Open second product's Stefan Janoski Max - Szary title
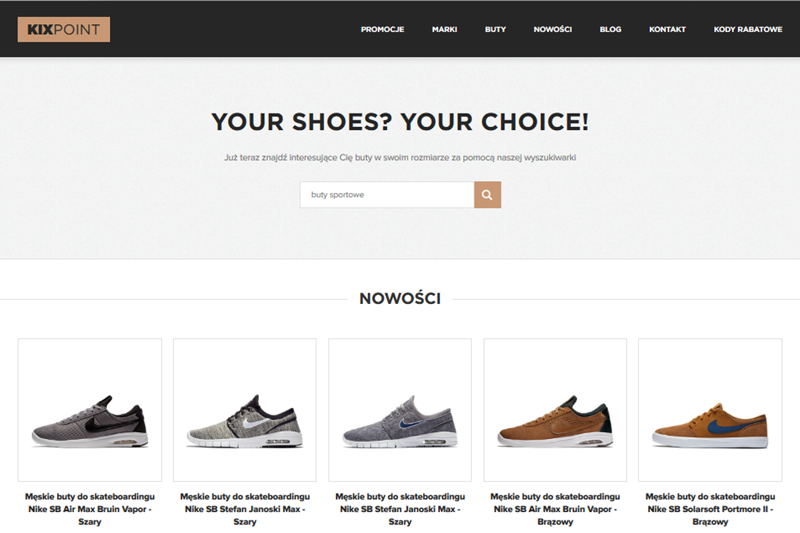Image resolution: width=800 pixels, height=533 pixels. point(245,509)
